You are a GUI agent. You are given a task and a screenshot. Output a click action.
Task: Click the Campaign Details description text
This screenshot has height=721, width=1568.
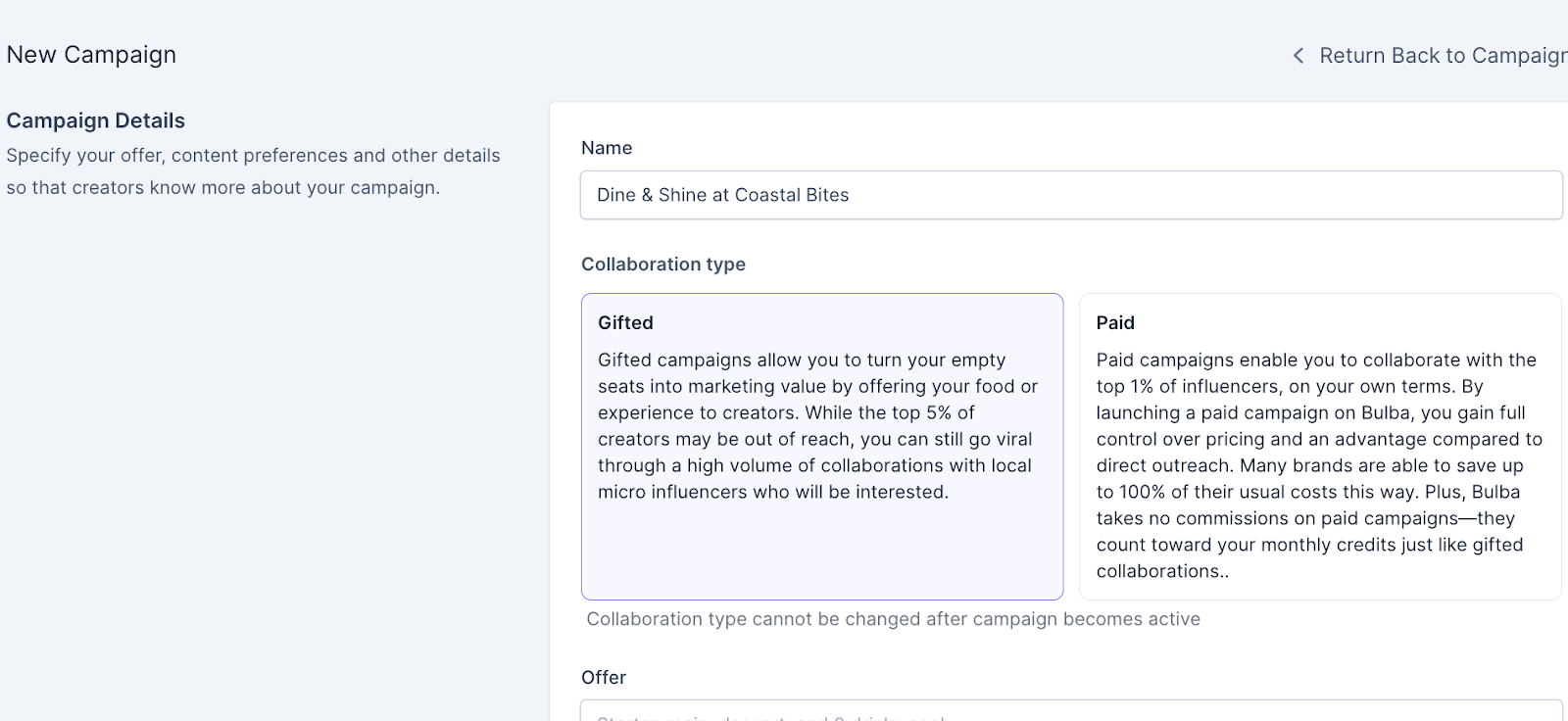pos(253,171)
